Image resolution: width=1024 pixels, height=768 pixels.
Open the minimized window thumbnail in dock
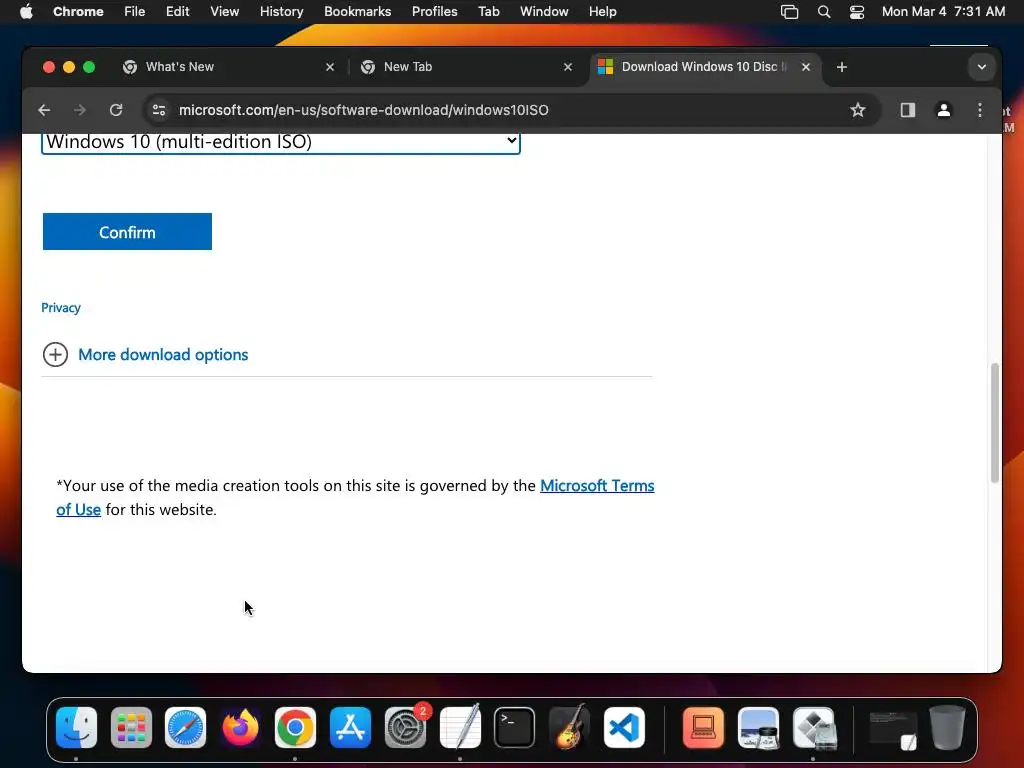[x=893, y=729]
